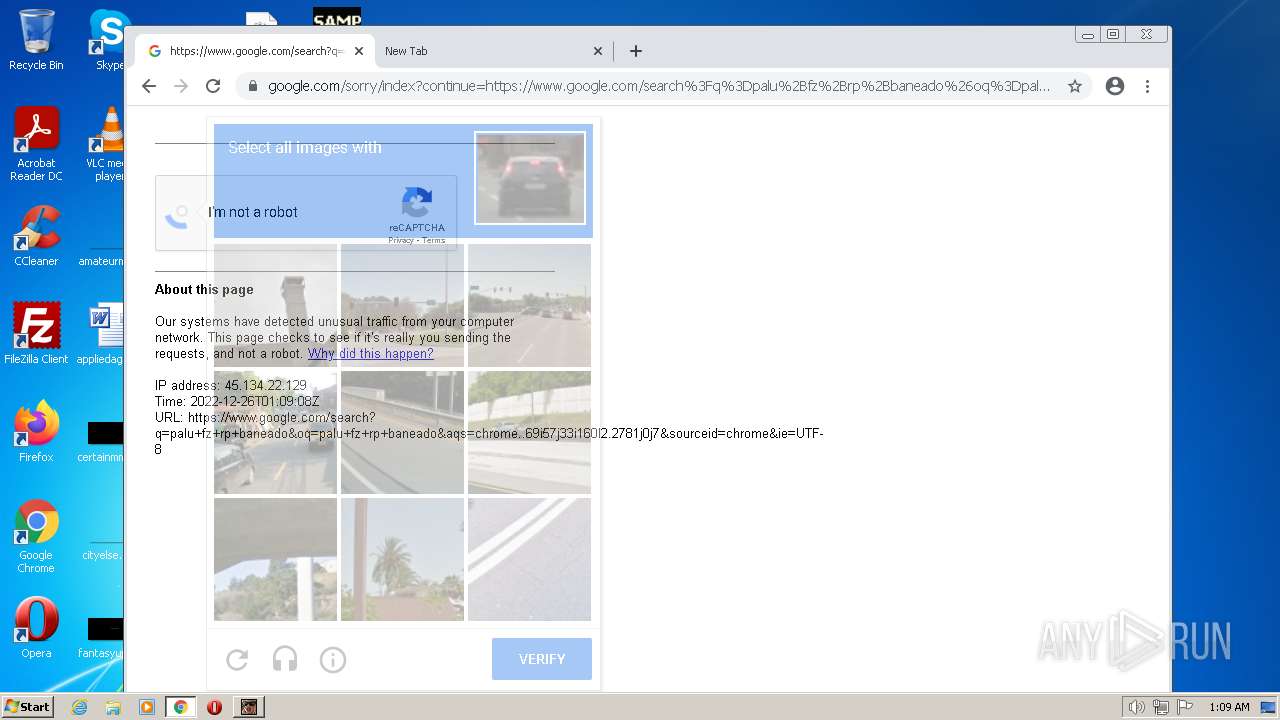The image size is (1280, 720).
Task: Close the google.com search tab
Action: point(359,51)
